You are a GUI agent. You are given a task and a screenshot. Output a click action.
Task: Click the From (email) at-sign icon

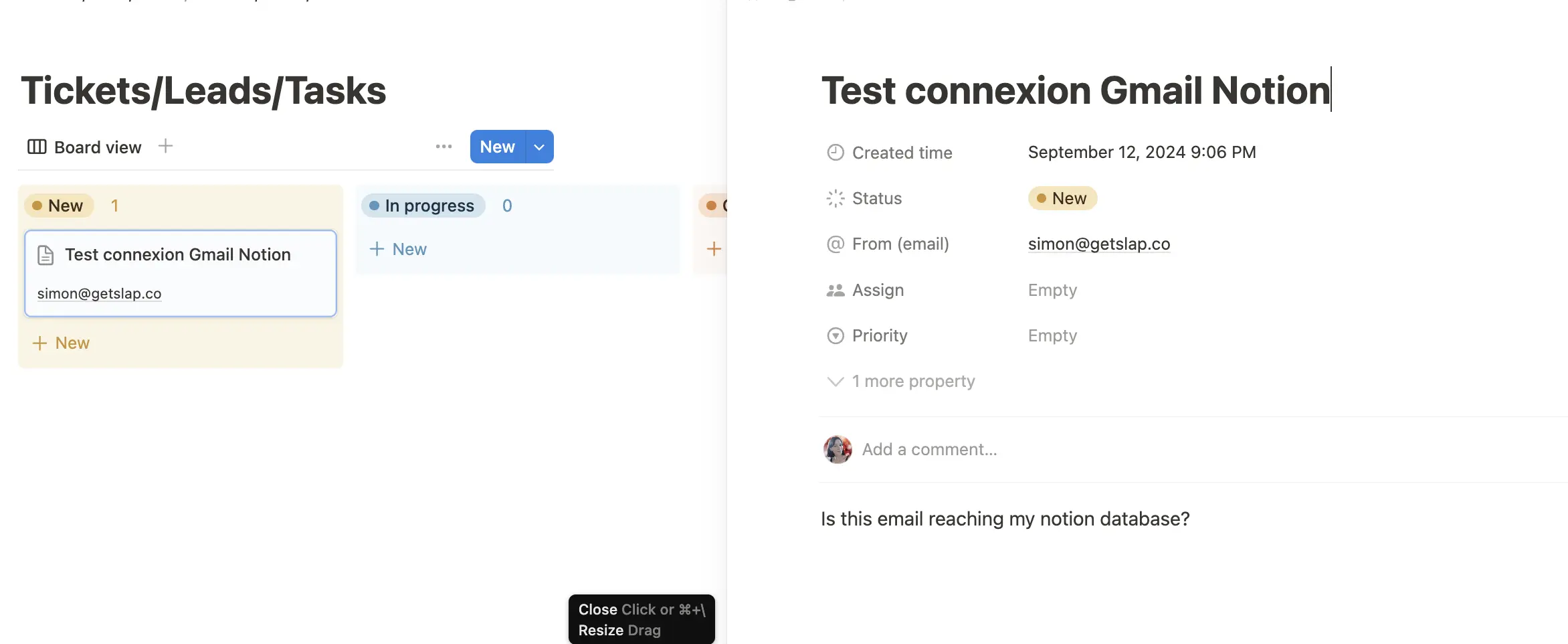click(836, 244)
